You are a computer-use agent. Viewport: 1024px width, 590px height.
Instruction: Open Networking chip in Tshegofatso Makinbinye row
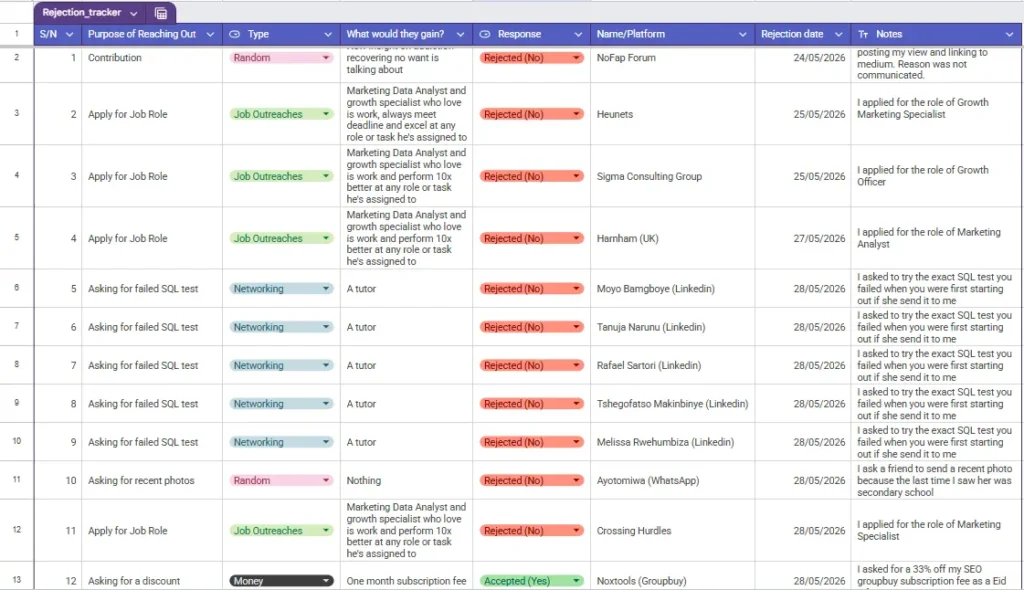pyautogui.click(x=281, y=404)
